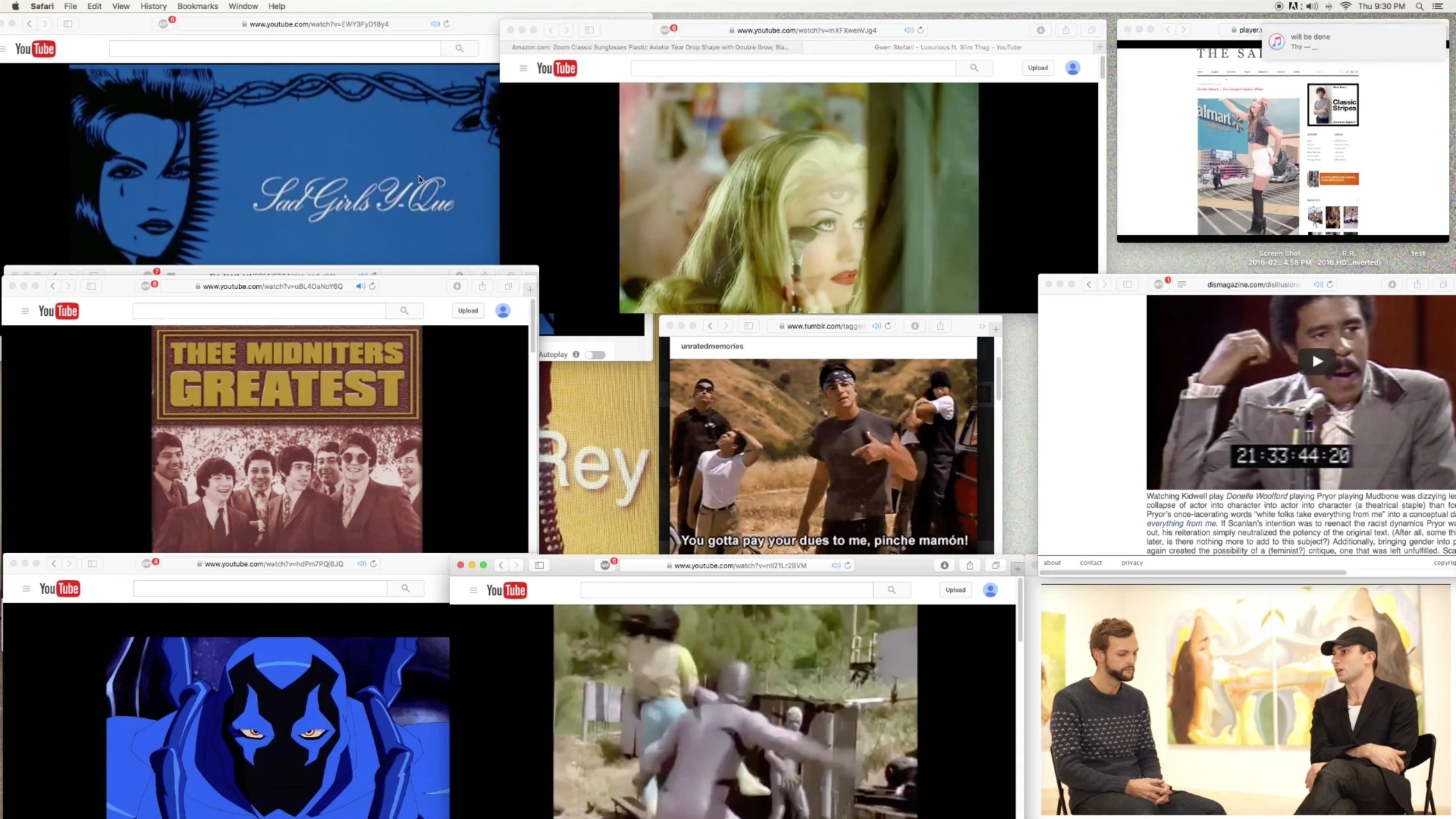The image size is (1456, 819).
Task: Click vertical scrollbar in Thee Midniters window
Action: (532, 326)
